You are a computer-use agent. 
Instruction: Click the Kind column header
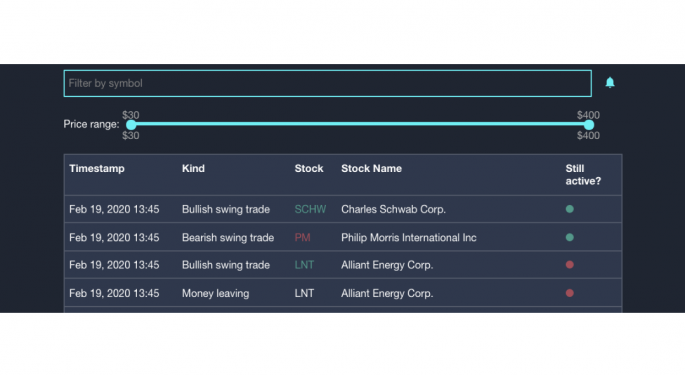[193, 168]
